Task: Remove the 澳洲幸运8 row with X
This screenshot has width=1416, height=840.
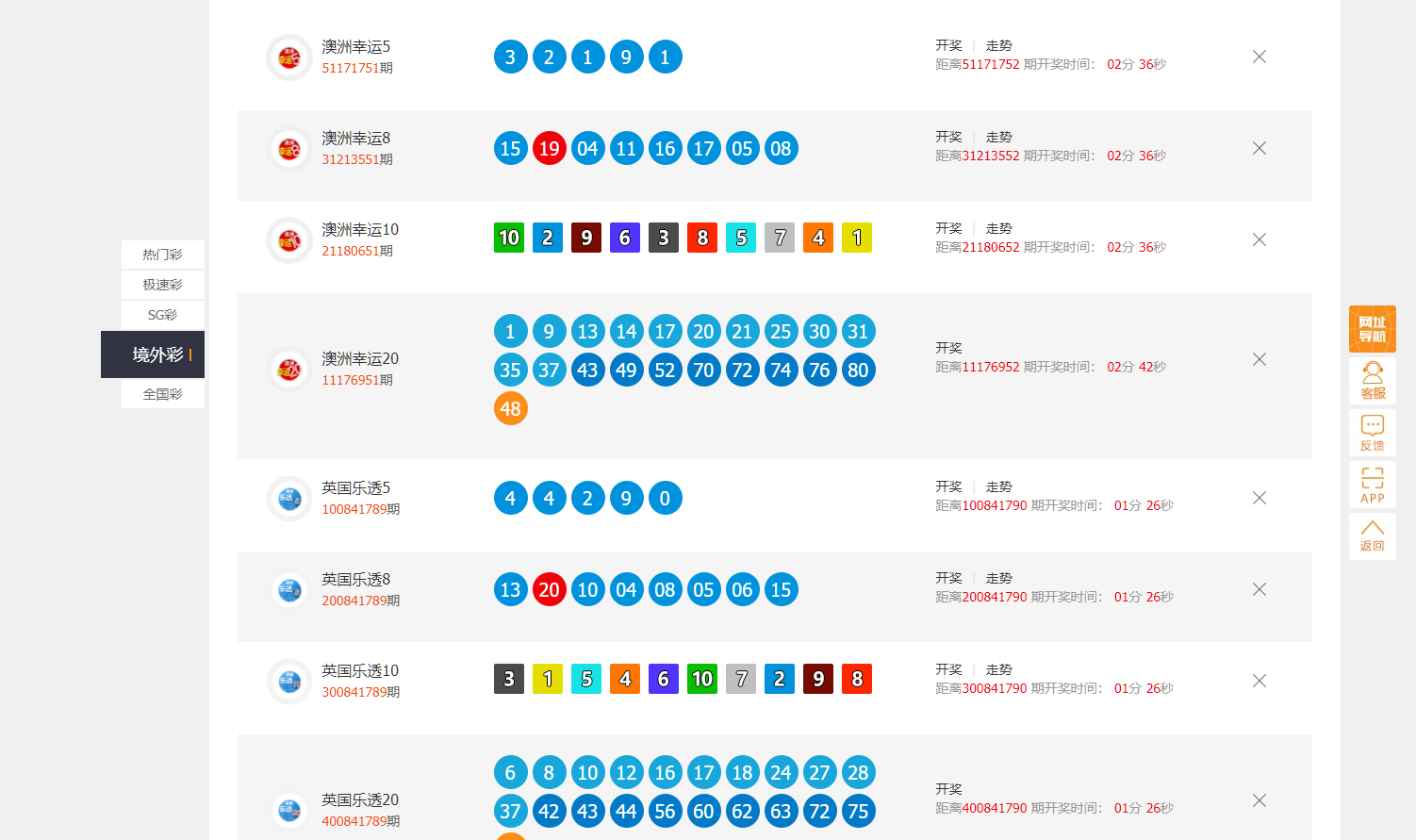Action: coord(1259,148)
